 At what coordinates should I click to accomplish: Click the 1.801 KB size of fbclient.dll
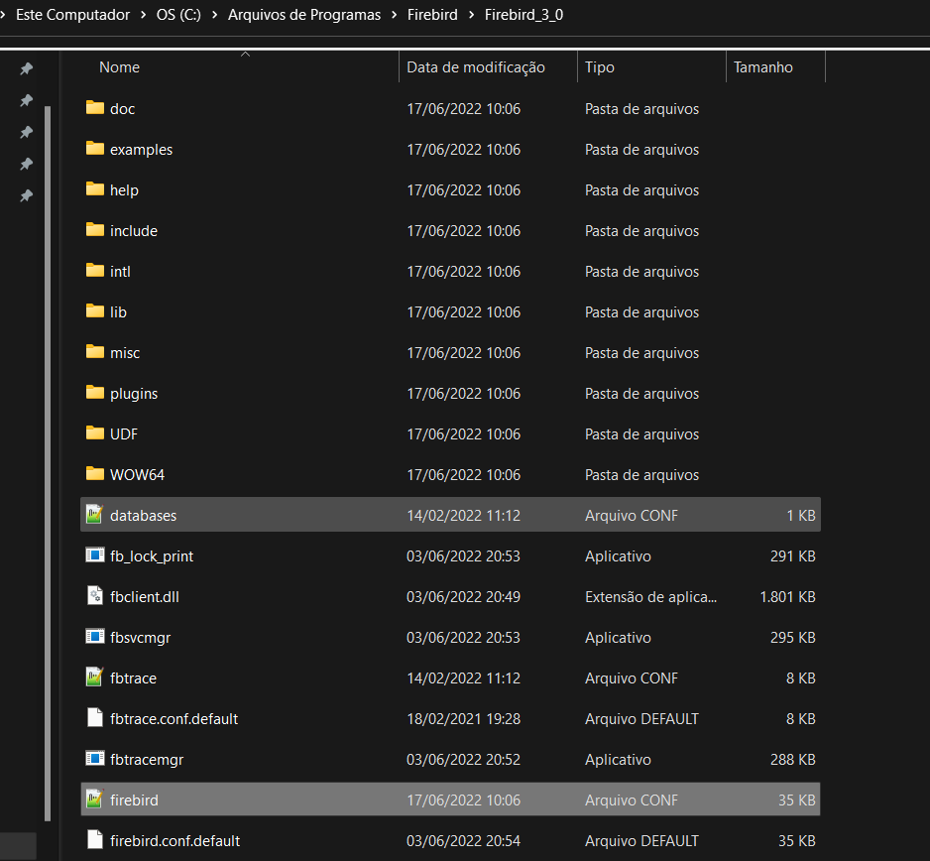coord(787,597)
